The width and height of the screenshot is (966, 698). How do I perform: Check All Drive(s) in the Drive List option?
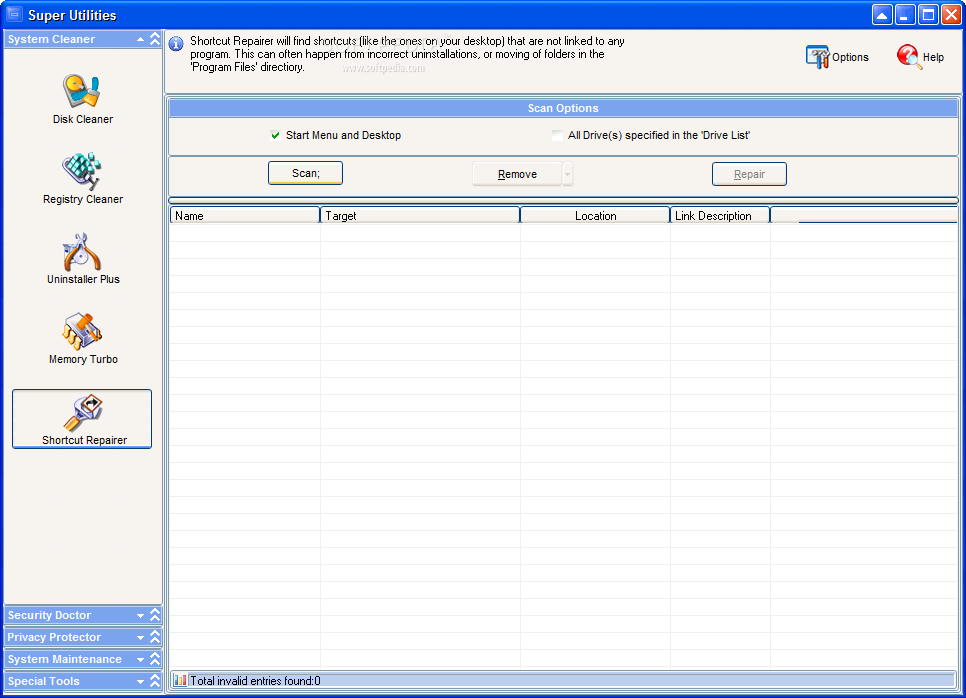557,135
